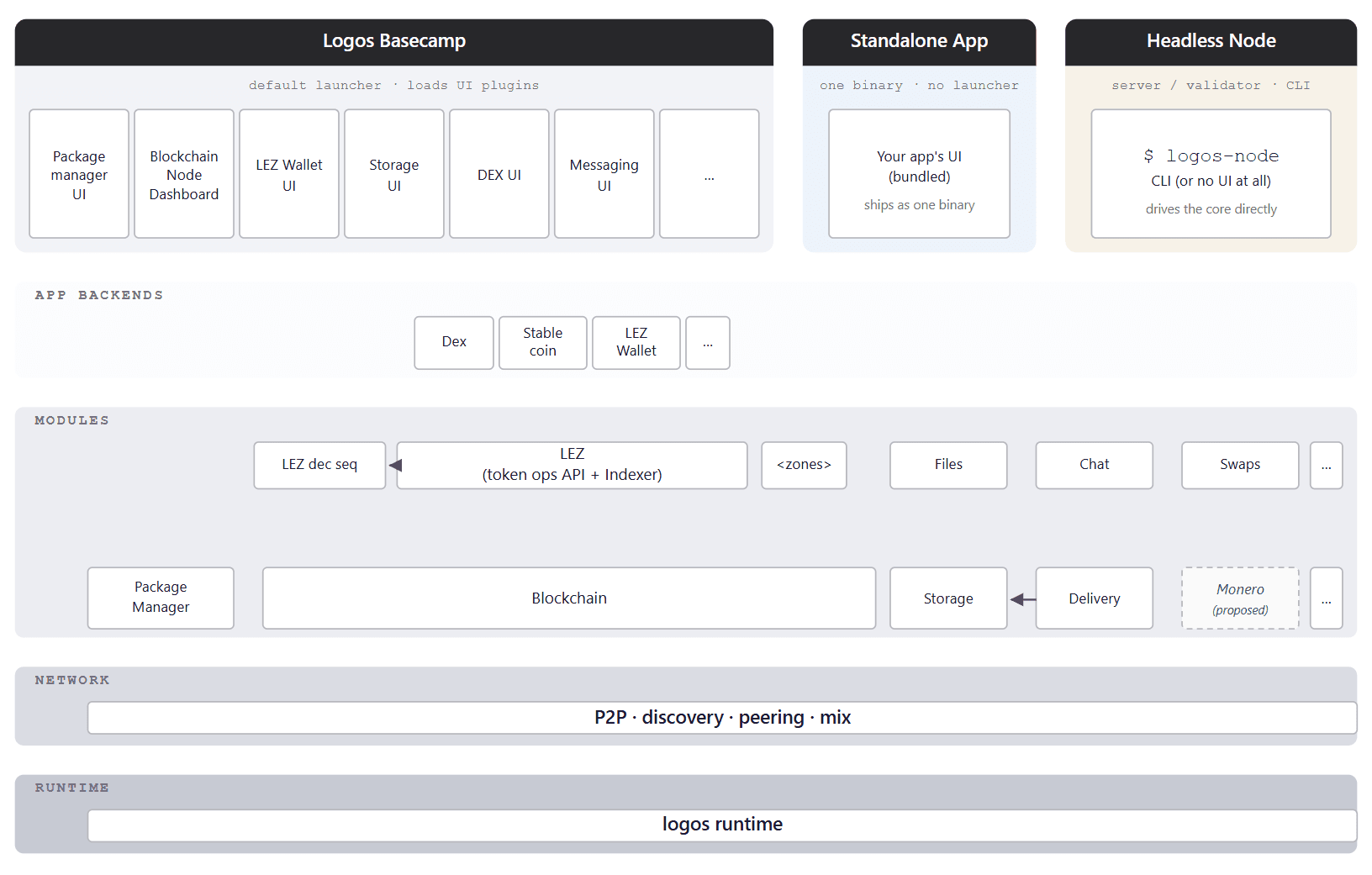Click the LEZ dec seq module
The image size is (1372, 875).
click(x=319, y=465)
